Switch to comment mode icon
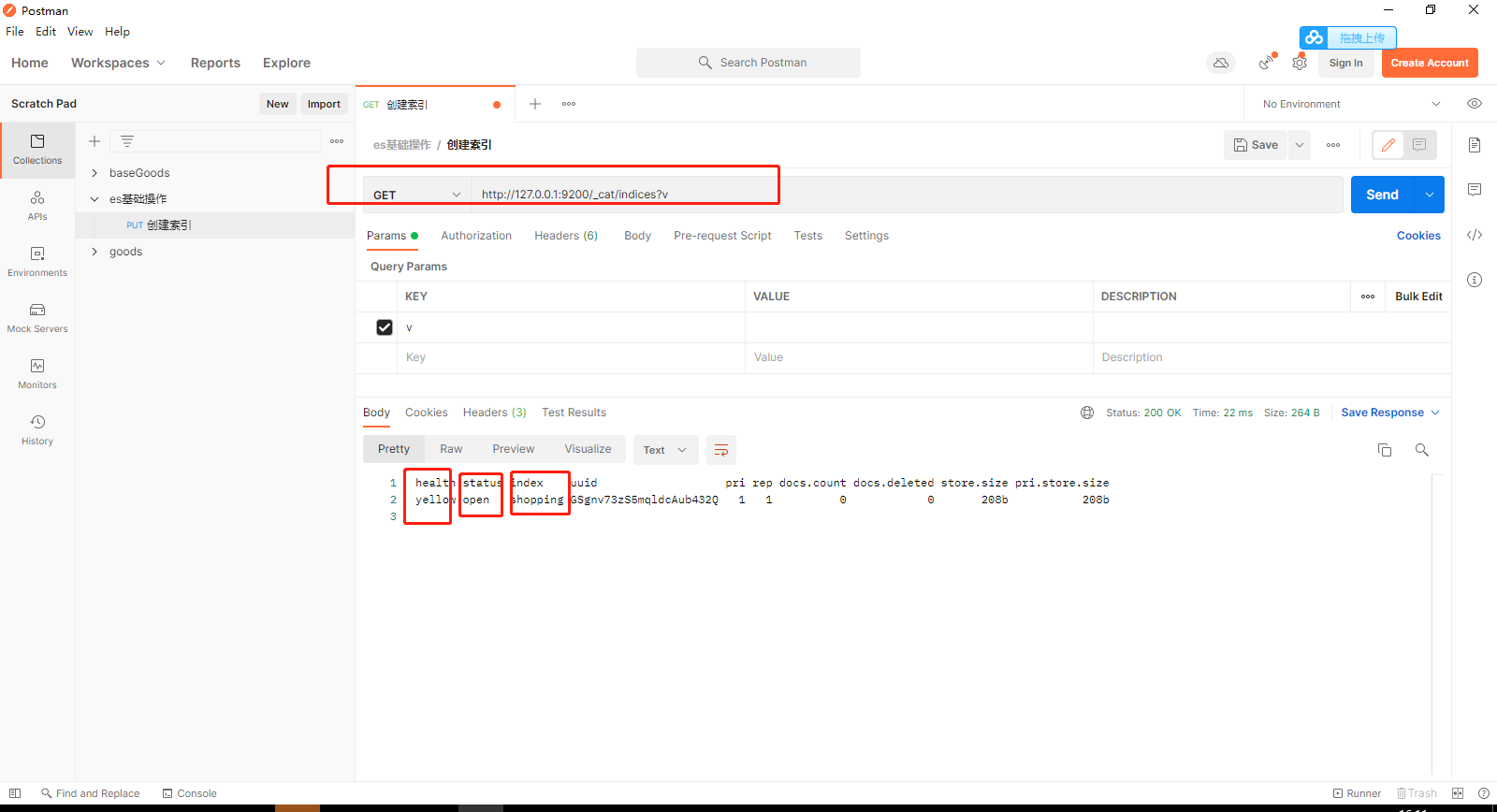 click(1419, 145)
